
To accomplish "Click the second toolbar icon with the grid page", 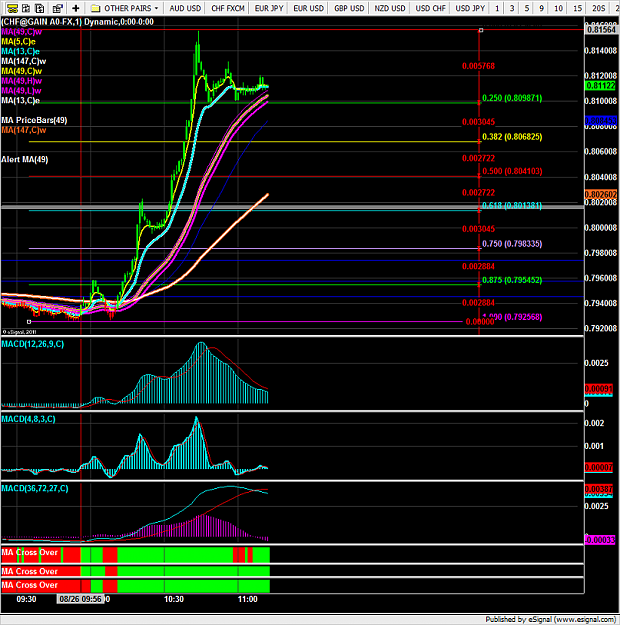I will click(x=26, y=8).
